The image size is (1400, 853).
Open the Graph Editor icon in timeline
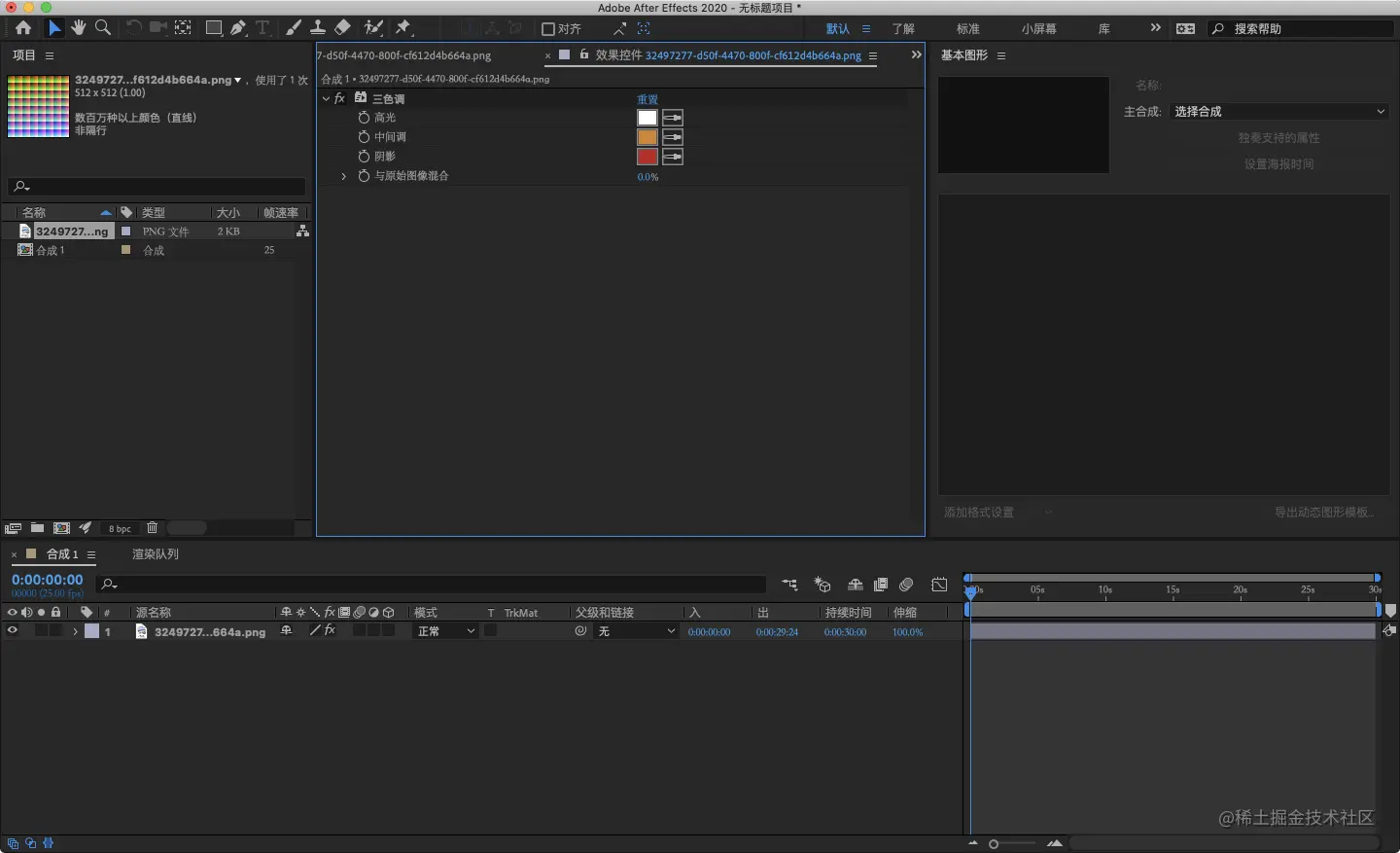pyautogui.click(x=939, y=585)
